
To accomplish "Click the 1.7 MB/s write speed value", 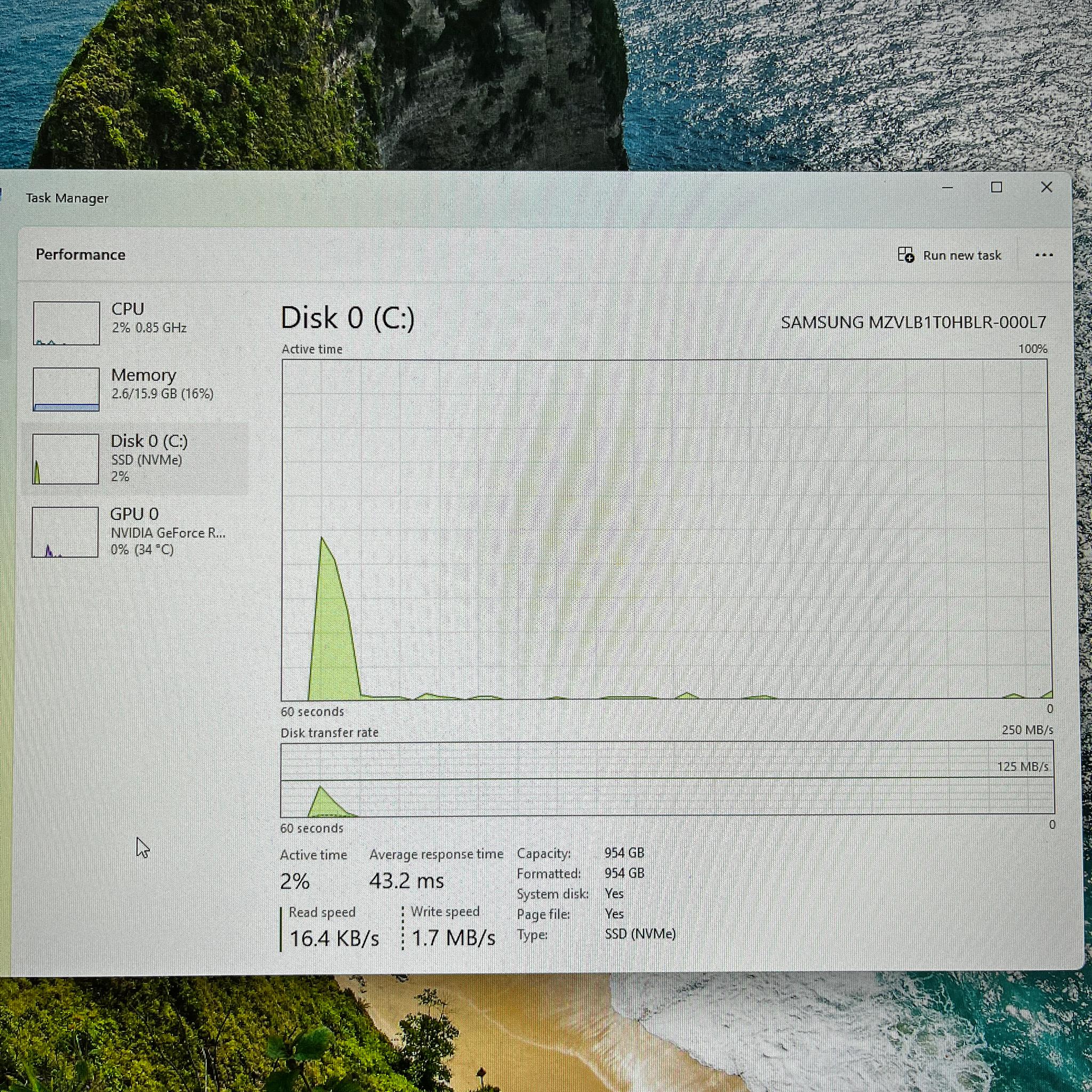I will 453,938.
